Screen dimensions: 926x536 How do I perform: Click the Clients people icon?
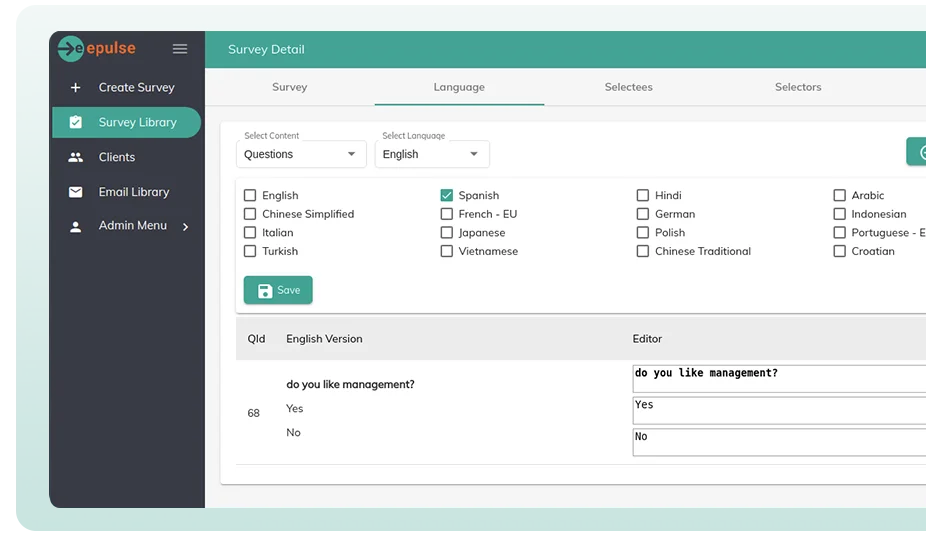click(x=76, y=158)
